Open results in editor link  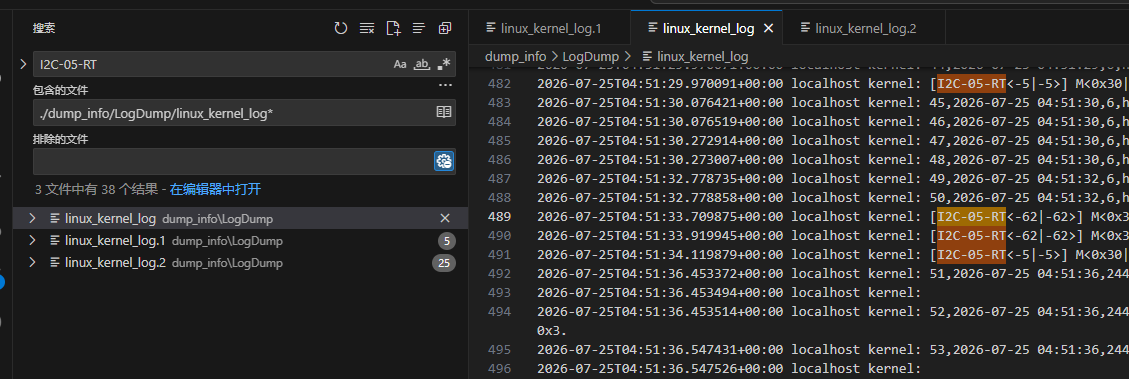click(215, 190)
